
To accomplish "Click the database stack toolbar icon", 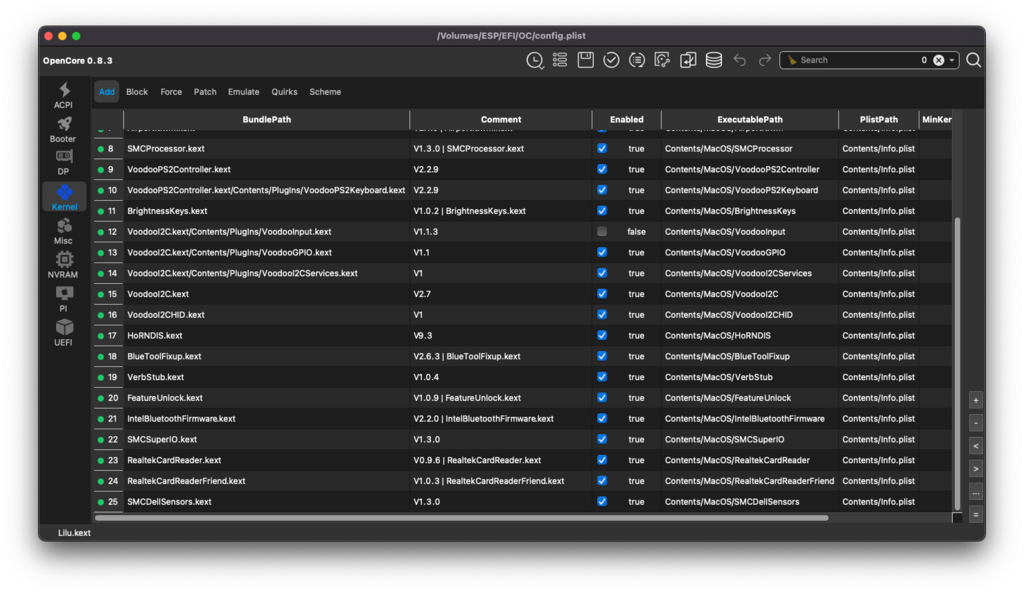I will (714, 60).
